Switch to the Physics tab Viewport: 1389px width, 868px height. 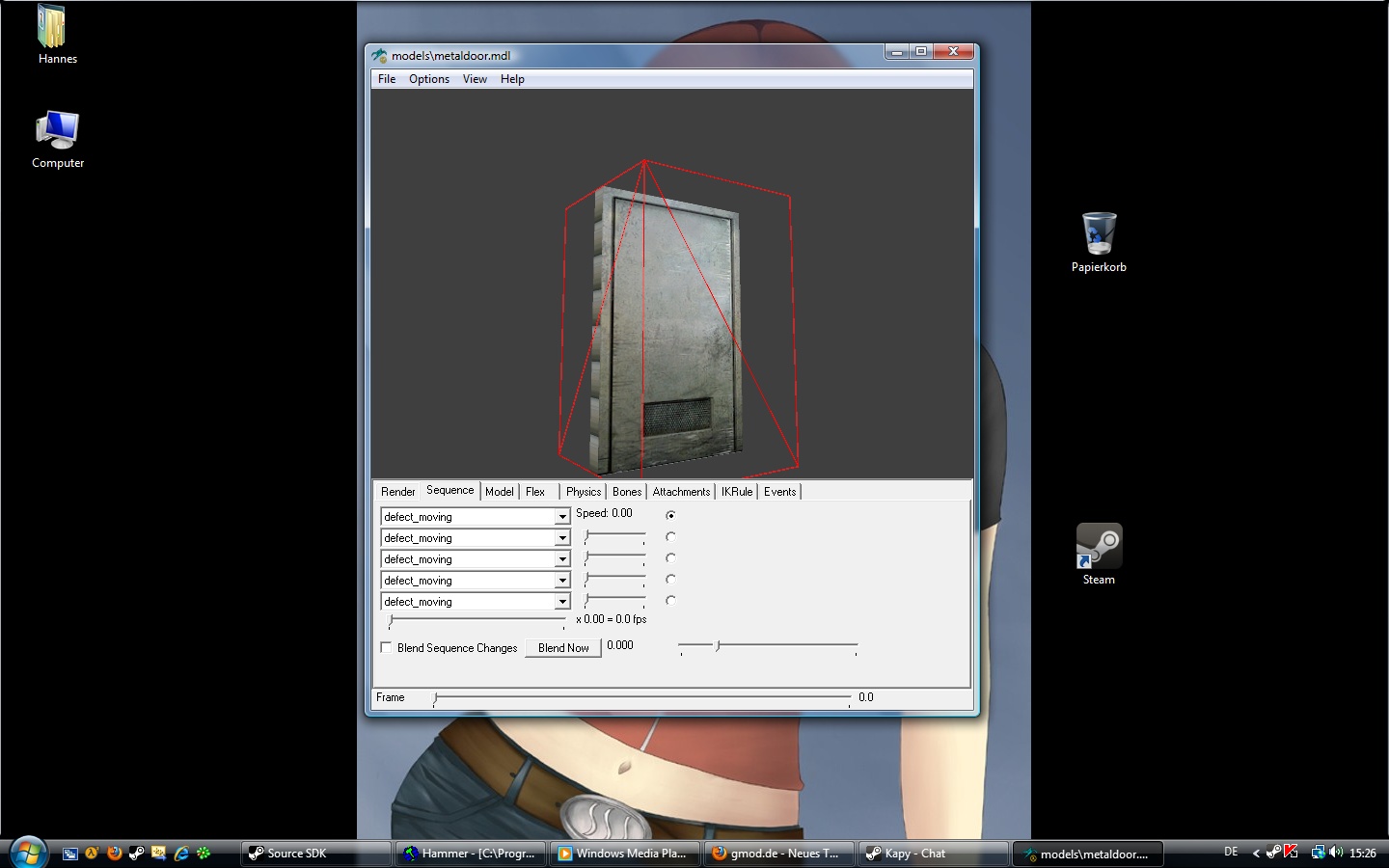[x=583, y=492]
